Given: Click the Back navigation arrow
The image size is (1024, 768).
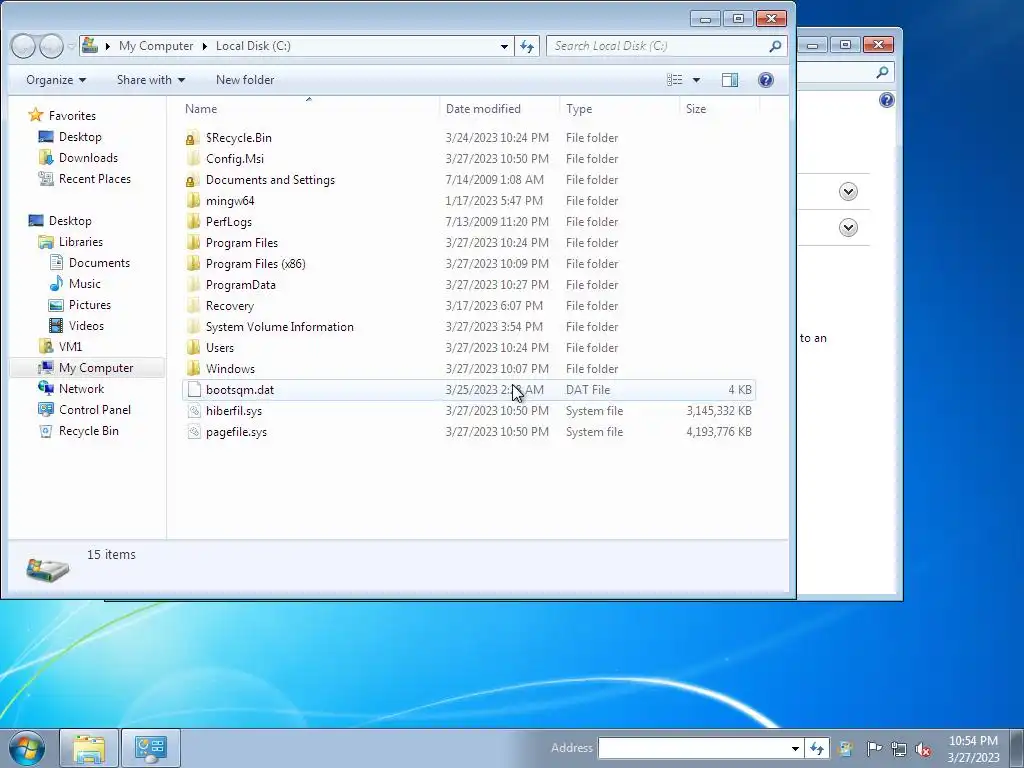Looking at the screenshot, I should (x=23, y=46).
